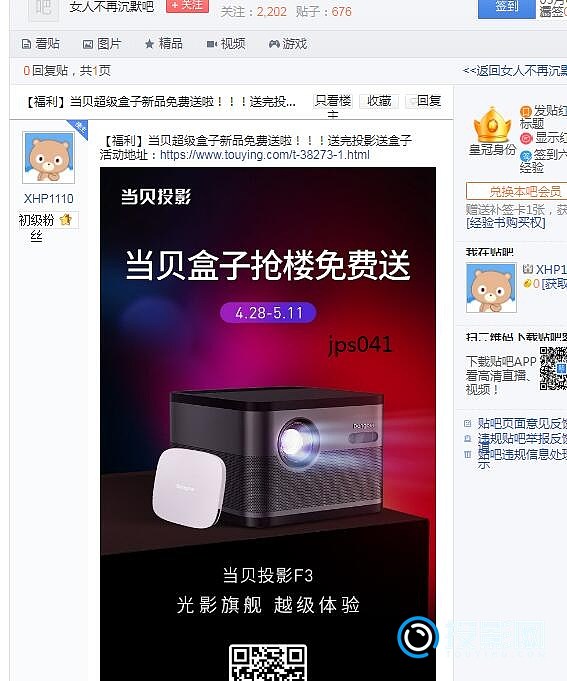
Task: Open the 经验书购买权 link
Action: tap(505, 223)
